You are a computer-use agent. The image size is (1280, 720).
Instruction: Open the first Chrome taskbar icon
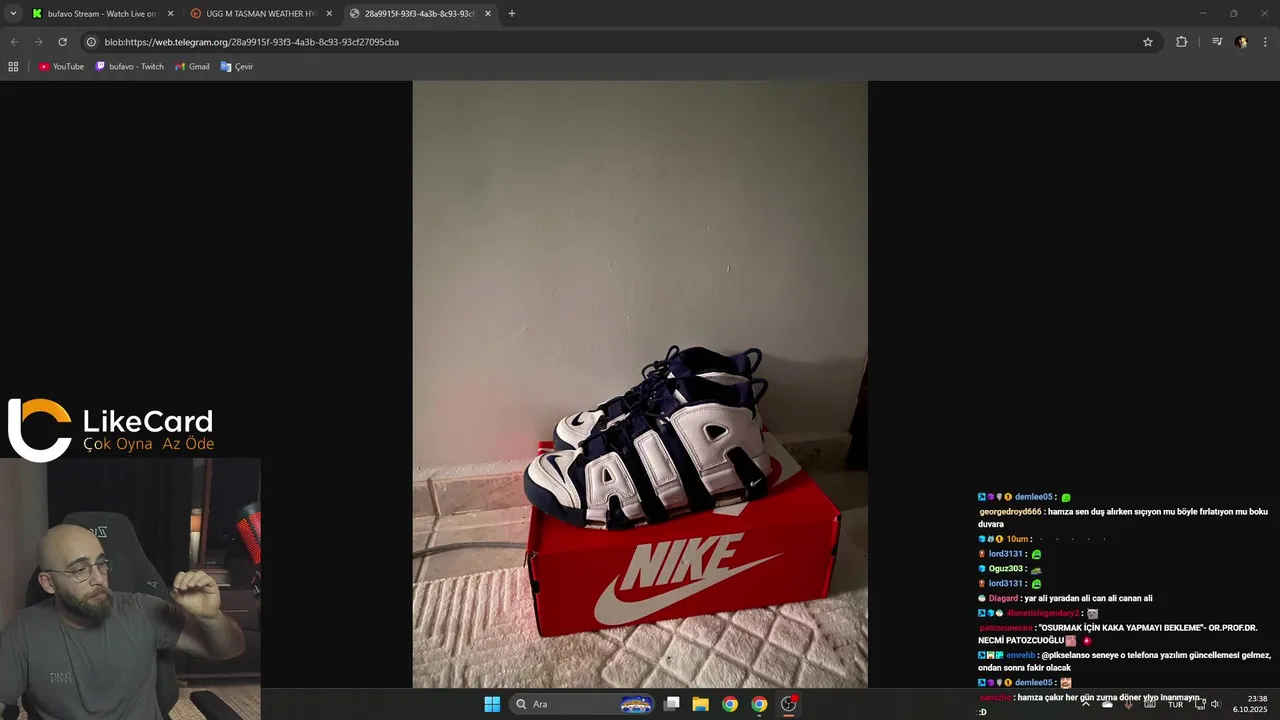tap(730, 704)
